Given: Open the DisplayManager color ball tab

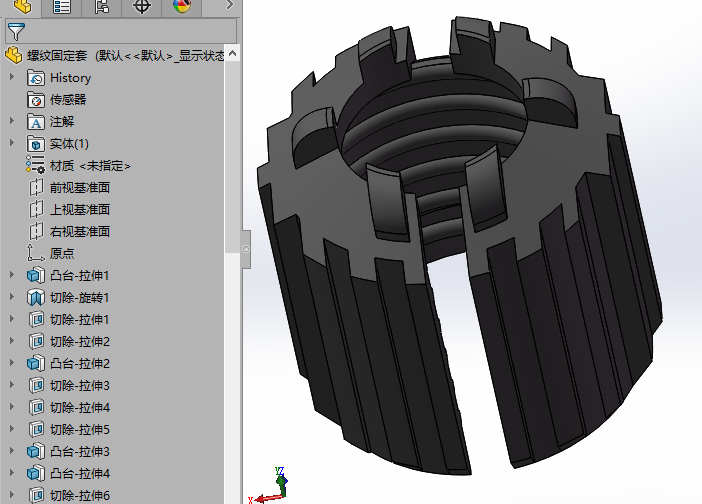Looking at the screenshot, I should (181, 6).
